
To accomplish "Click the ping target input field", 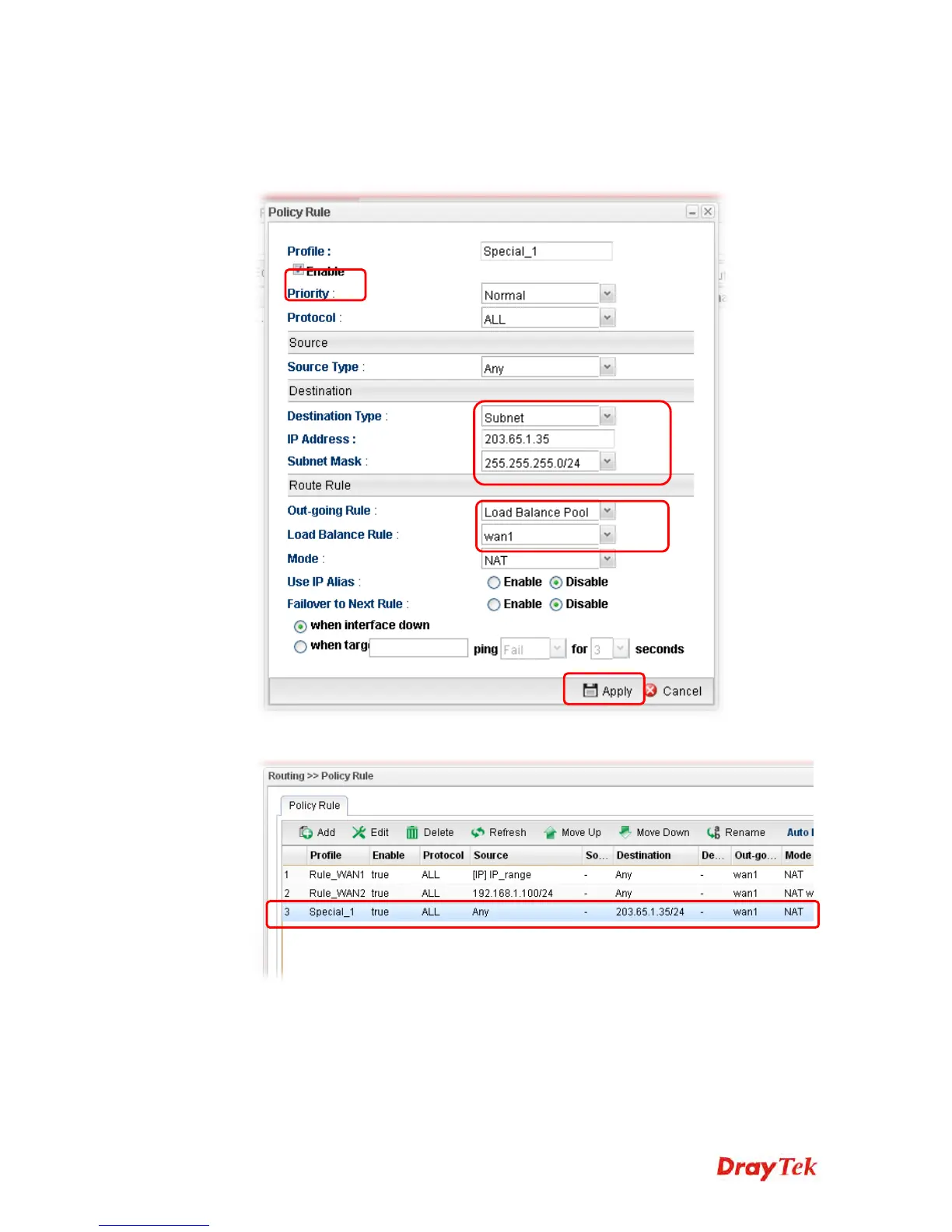I will (x=418, y=648).
